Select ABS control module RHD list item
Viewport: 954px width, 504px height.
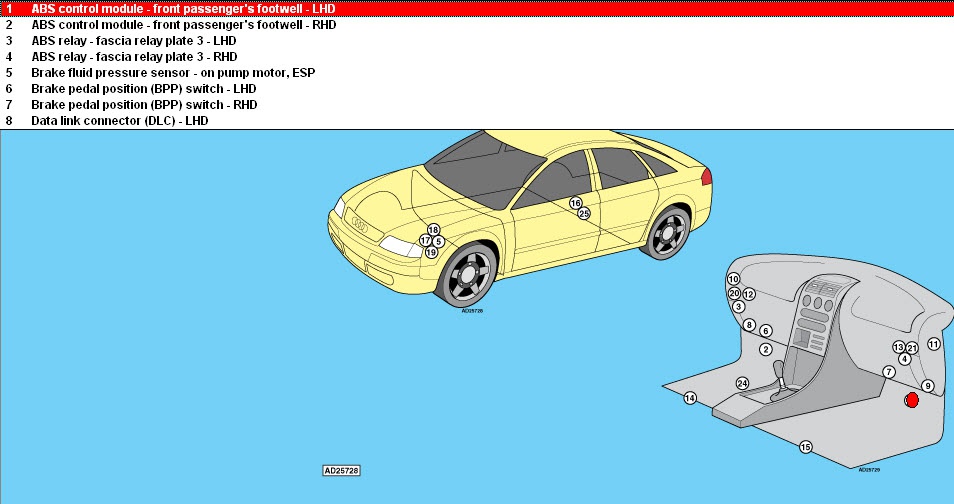(x=183, y=24)
